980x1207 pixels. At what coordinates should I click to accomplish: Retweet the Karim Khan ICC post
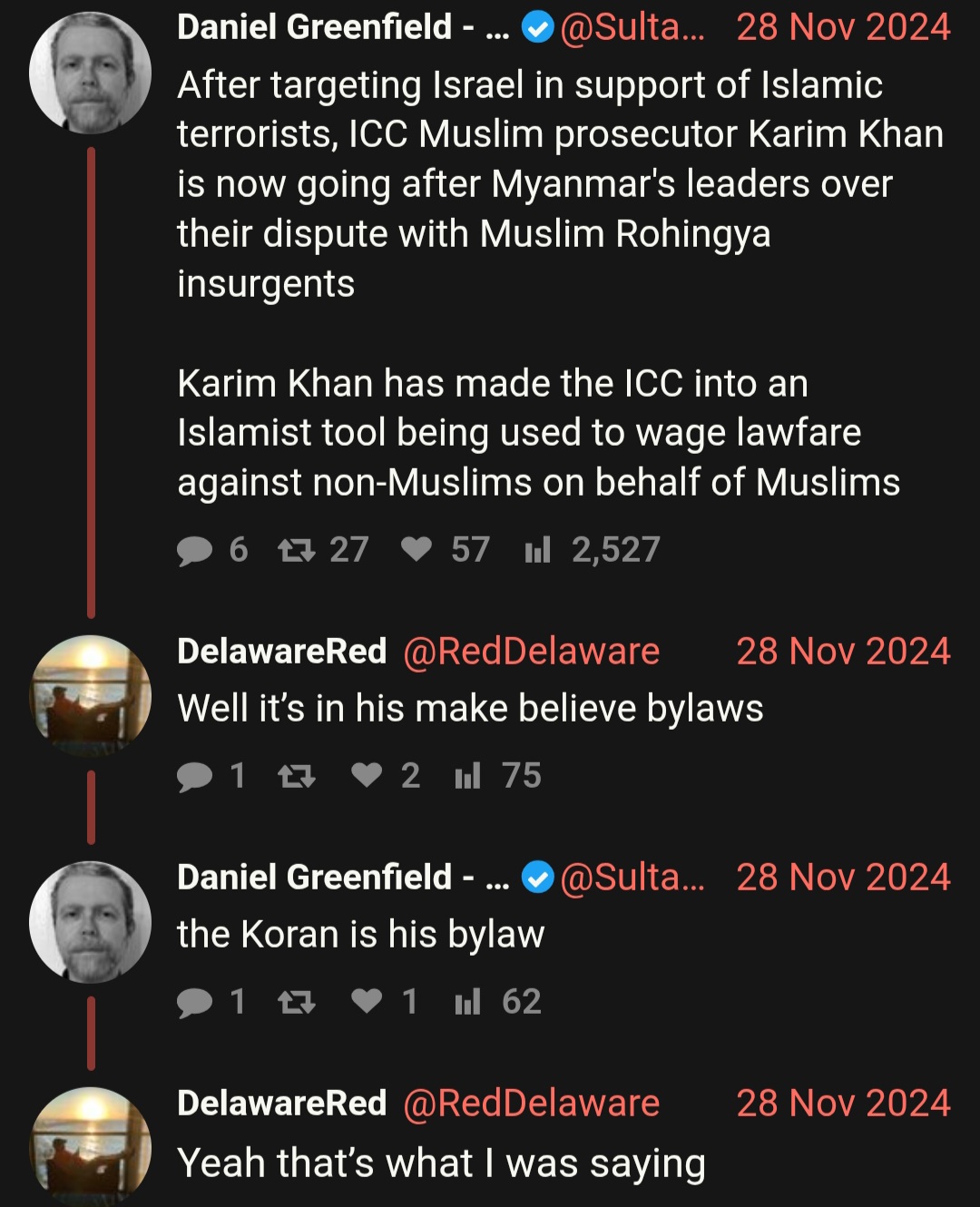[x=323, y=550]
